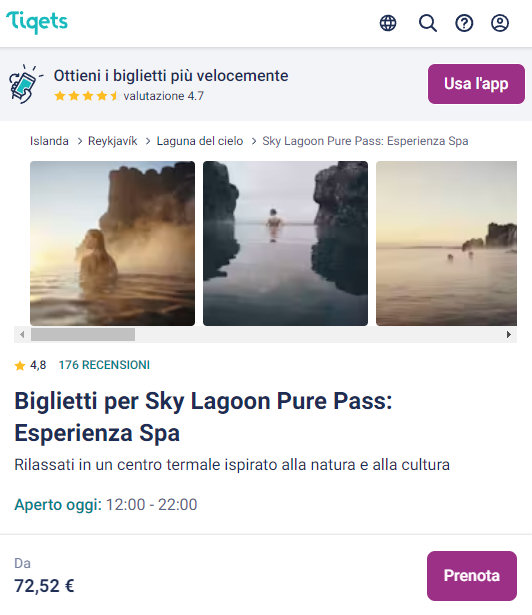Click the gallery scroll right arrow
This screenshot has height=615, width=532.
(x=508, y=335)
